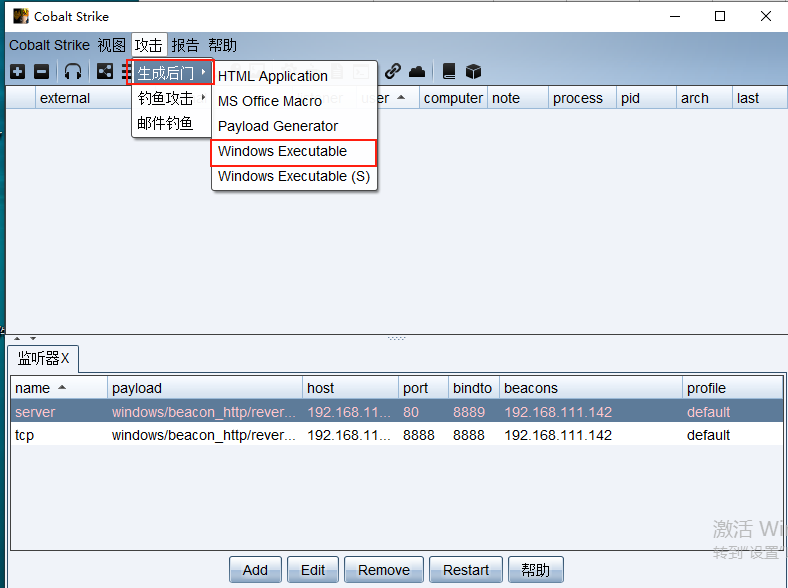Image resolution: width=788 pixels, height=588 pixels.
Task: Select the listener named tcp
Action: 397,435
